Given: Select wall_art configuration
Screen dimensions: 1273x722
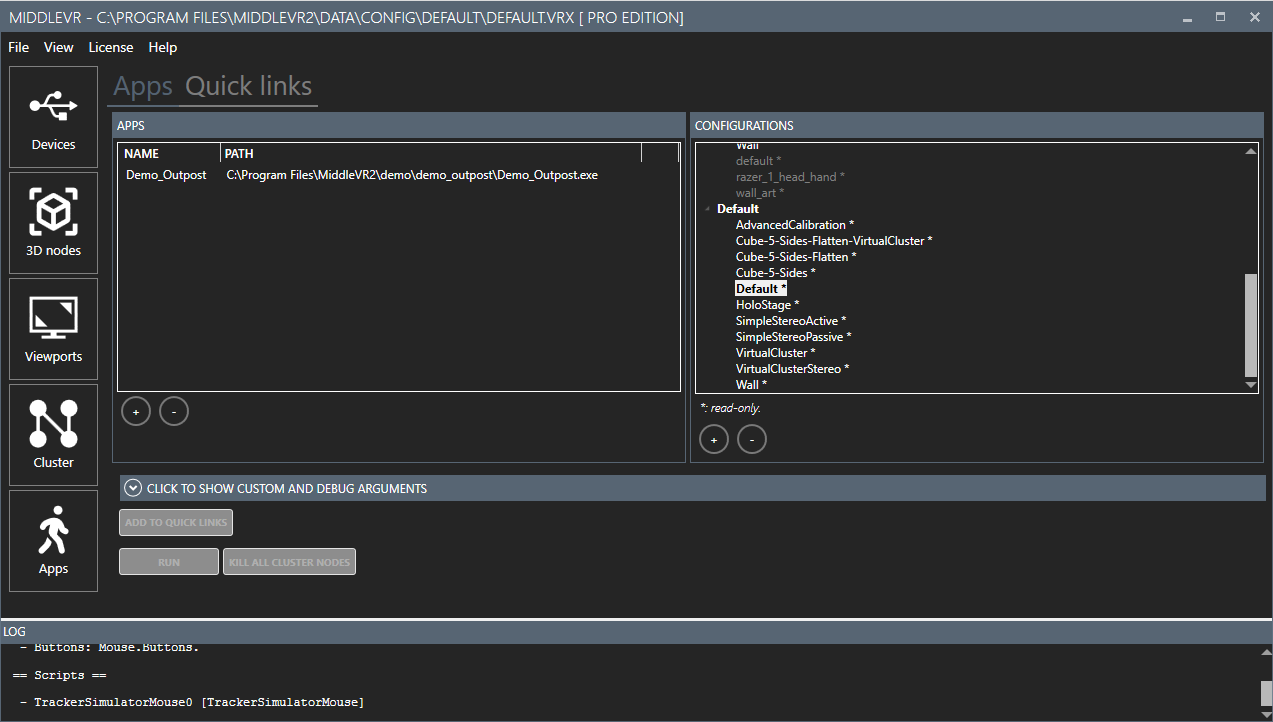Looking at the screenshot, I should tap(760, 193).
